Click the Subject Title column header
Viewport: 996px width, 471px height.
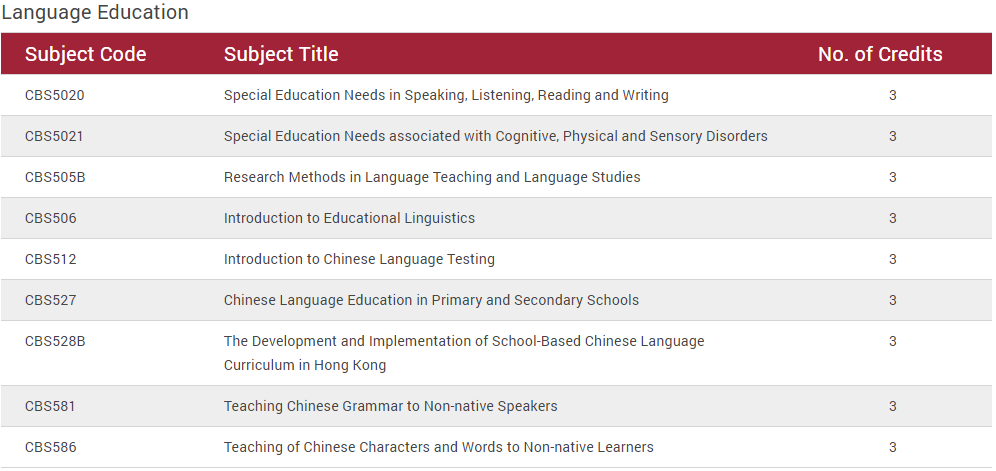(281, 54)
